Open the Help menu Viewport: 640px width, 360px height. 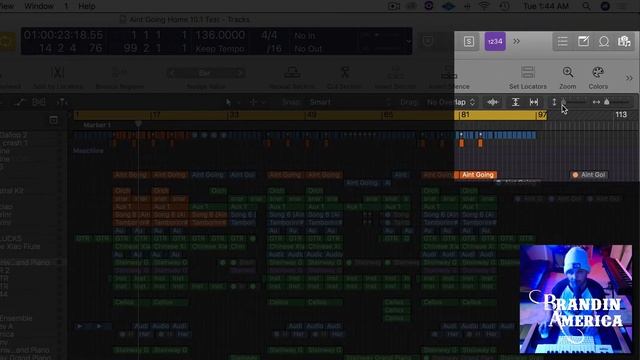click(x=87, y=6)
